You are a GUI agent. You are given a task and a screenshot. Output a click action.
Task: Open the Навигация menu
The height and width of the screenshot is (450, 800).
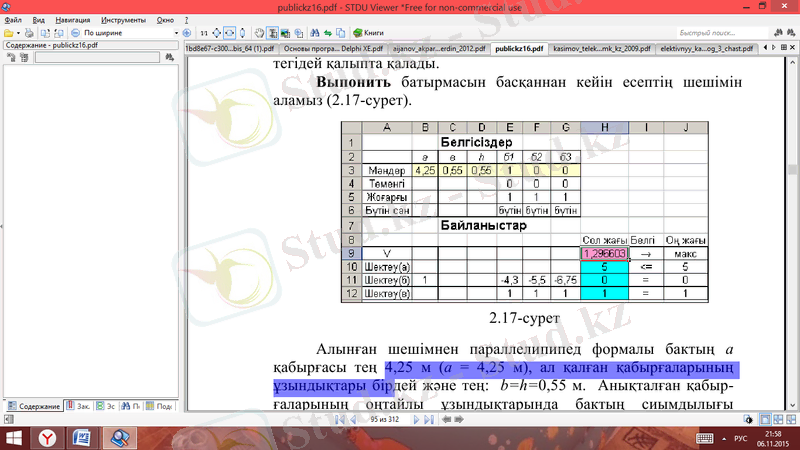pyautogui.click(x=71, y=20)
